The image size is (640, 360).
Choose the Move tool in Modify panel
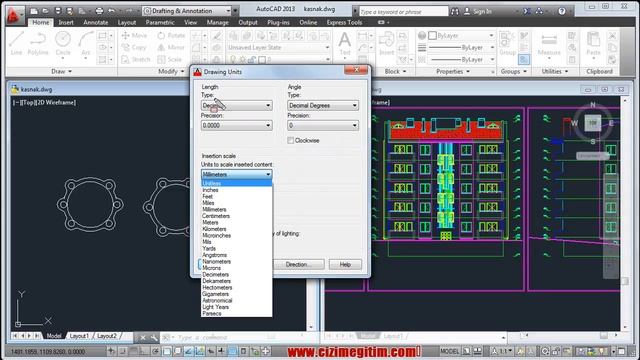pos(134,36)
